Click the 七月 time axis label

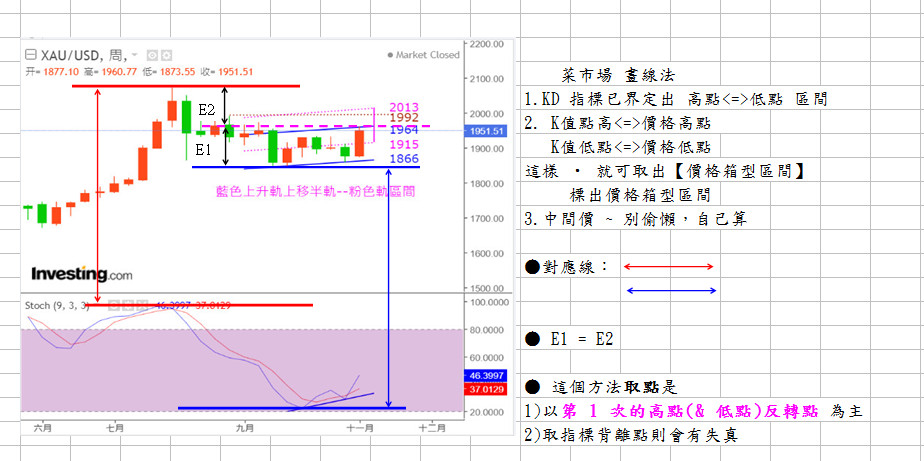point(115,429)
